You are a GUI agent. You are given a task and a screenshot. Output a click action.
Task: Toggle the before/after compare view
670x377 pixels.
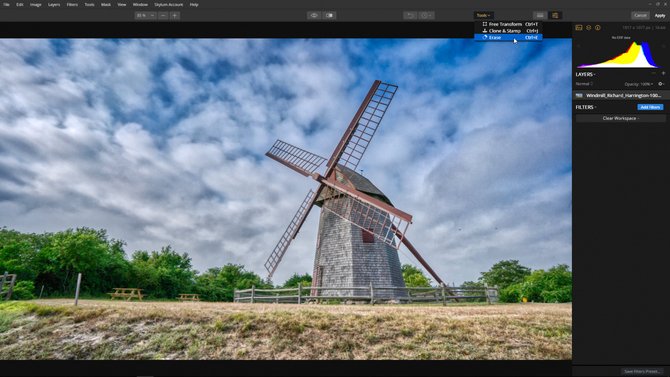point(329,15)
